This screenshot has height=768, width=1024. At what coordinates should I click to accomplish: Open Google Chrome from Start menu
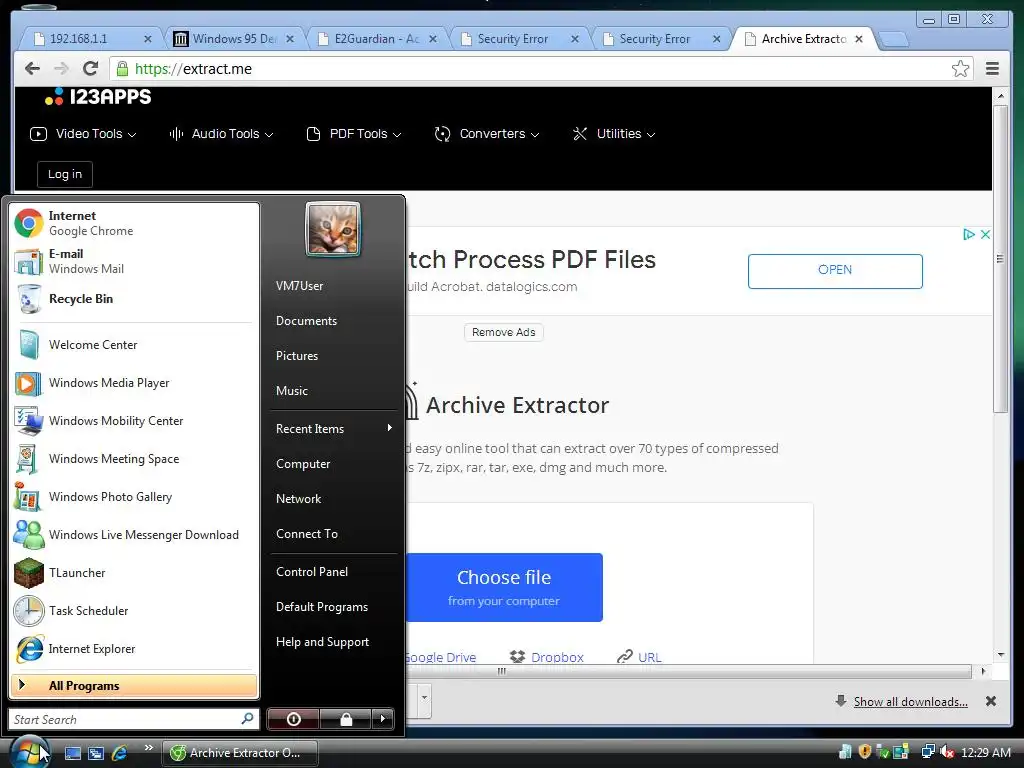click(x=134, y=223)
